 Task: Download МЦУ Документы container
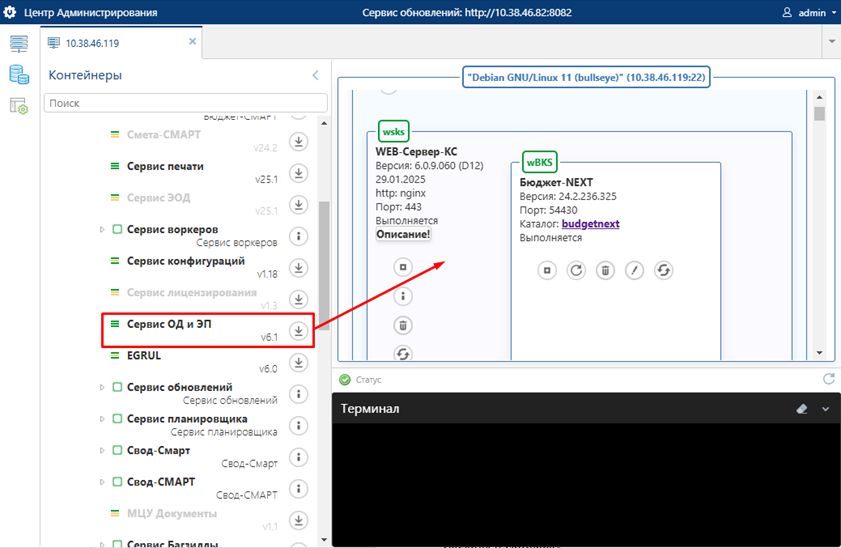click(x=299, y=520)
